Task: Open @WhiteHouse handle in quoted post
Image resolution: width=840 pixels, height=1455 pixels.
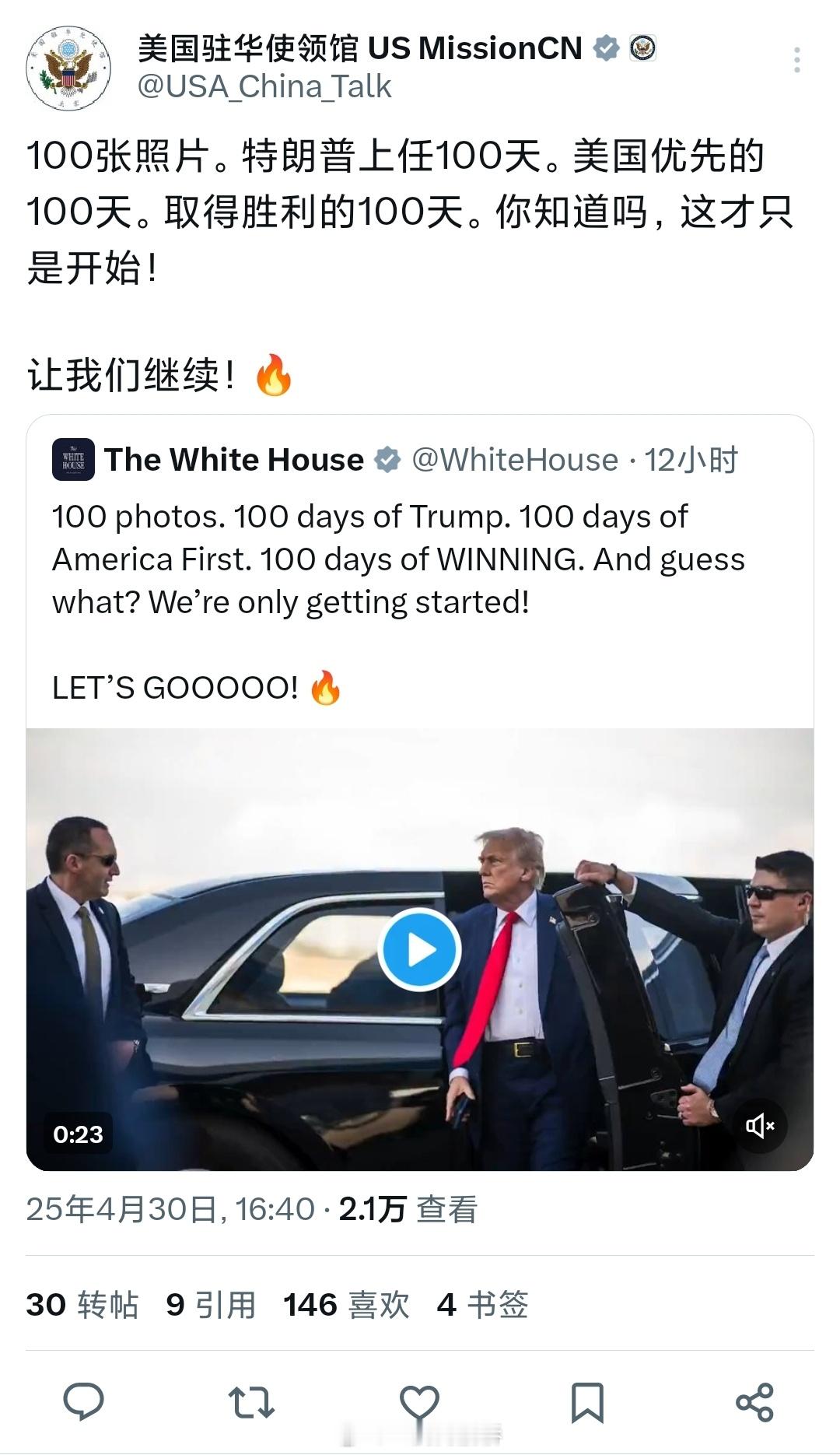Action: (x=515, y=460)
